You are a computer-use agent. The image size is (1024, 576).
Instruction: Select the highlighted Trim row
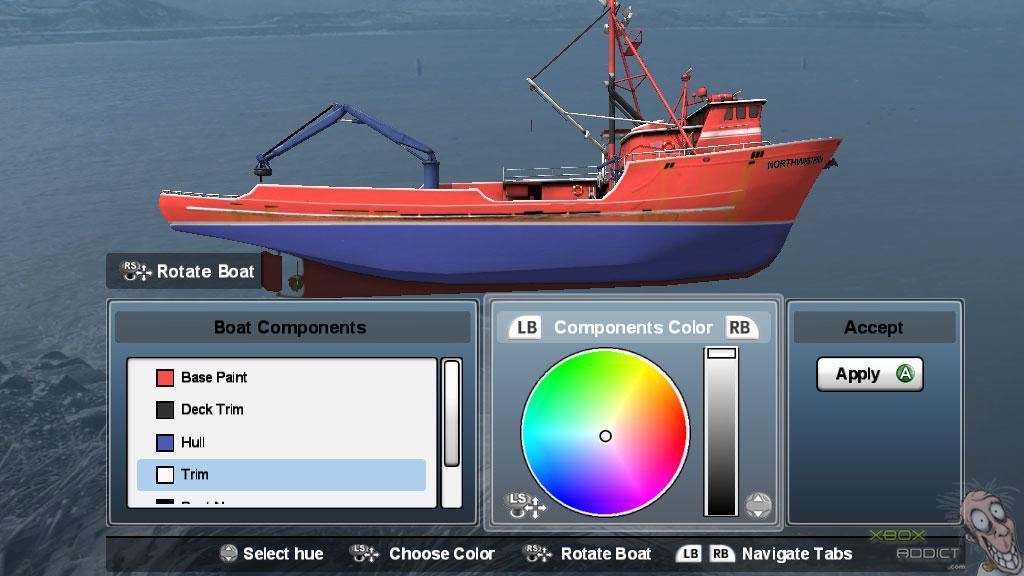coord(281,475)
